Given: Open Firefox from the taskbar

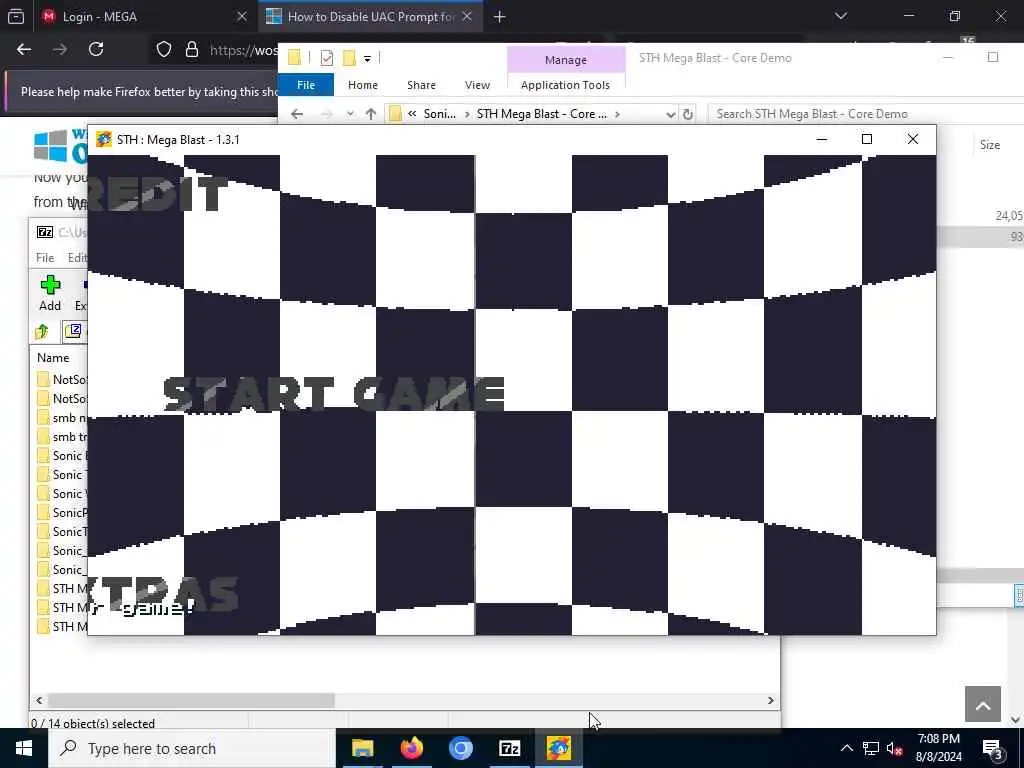Looking at the screenshot, I should (411, 748).
